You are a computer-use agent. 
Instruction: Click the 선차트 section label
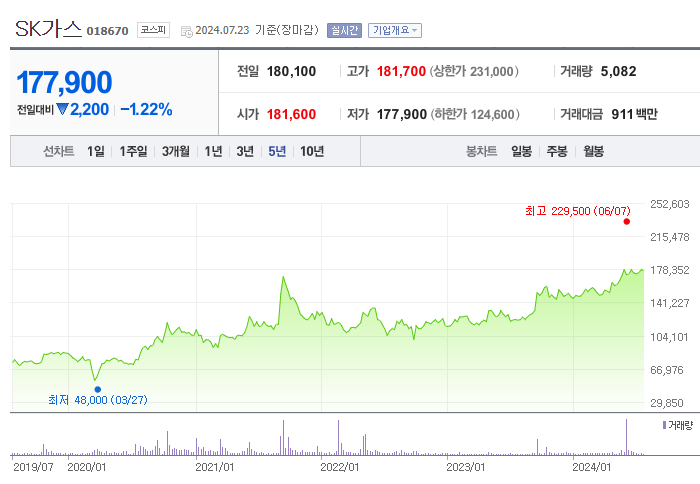click(x=58, y=151)
